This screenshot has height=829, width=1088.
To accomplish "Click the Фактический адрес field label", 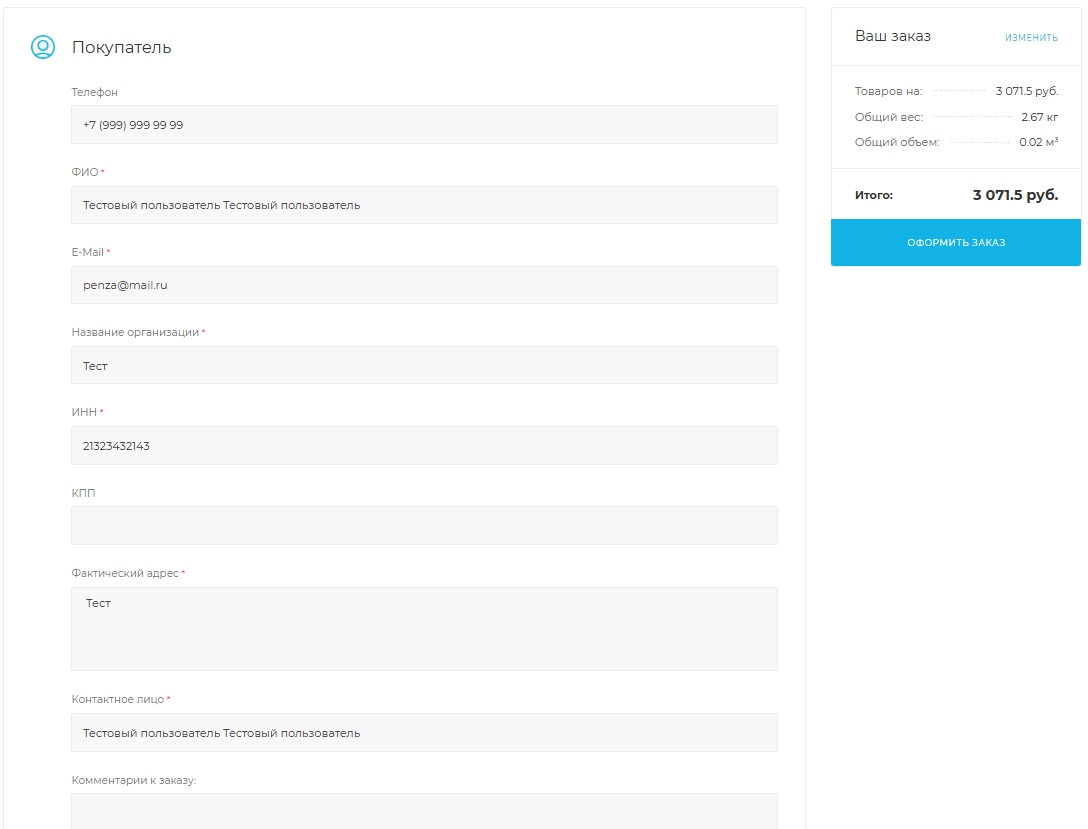I will [x=125, y=573].
